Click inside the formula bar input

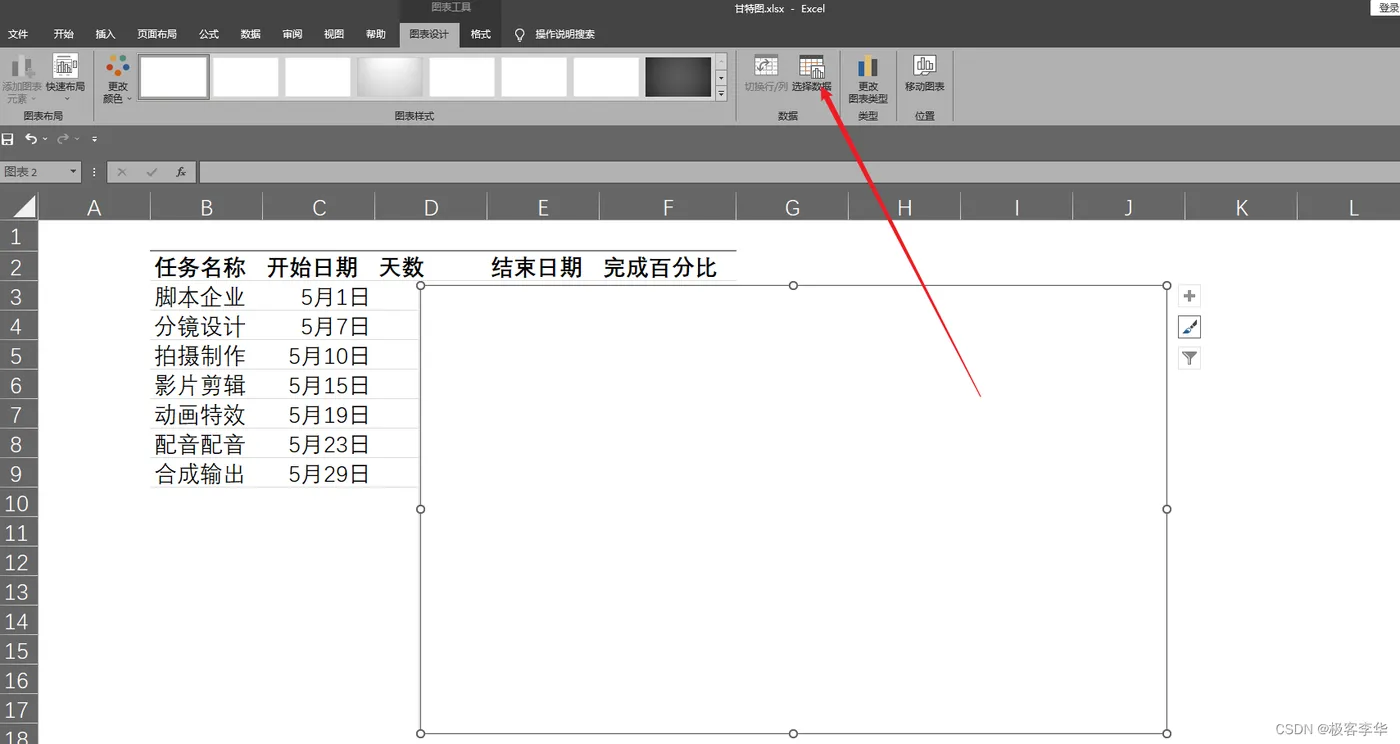pyautogui.click(x=798, y=172)
